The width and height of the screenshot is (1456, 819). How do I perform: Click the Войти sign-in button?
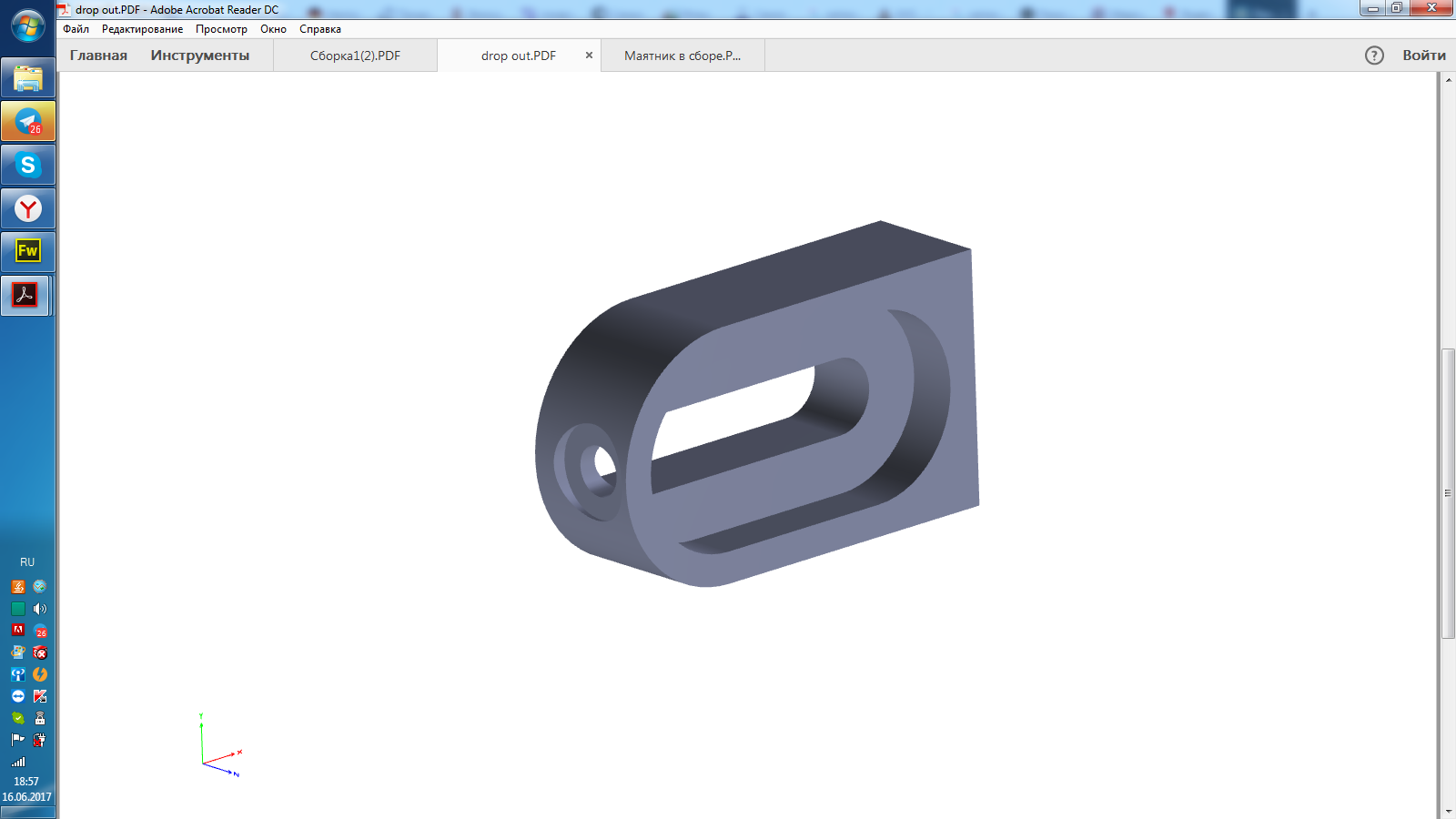[1423, 56]
